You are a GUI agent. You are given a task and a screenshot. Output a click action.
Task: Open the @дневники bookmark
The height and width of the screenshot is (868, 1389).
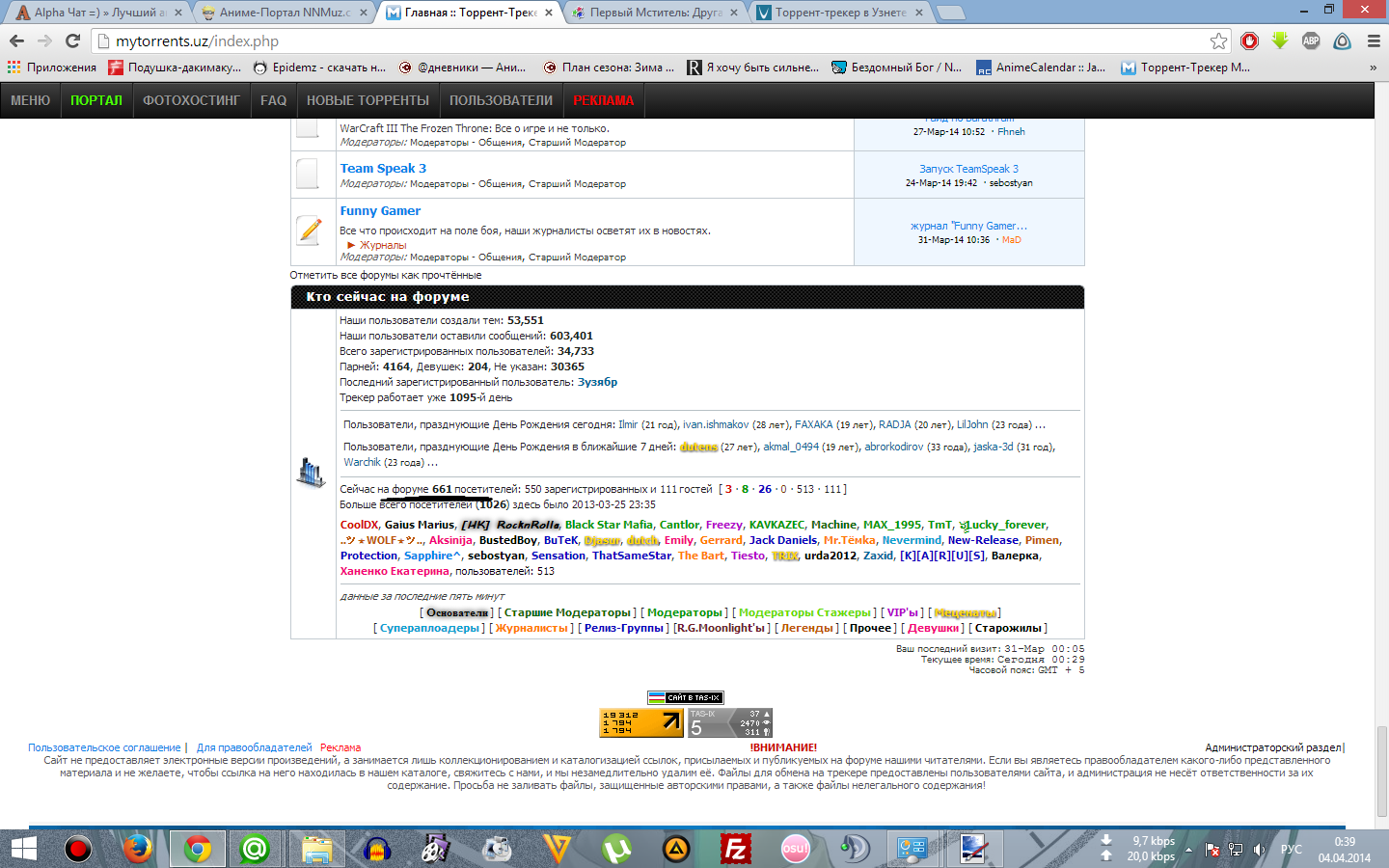461,68
